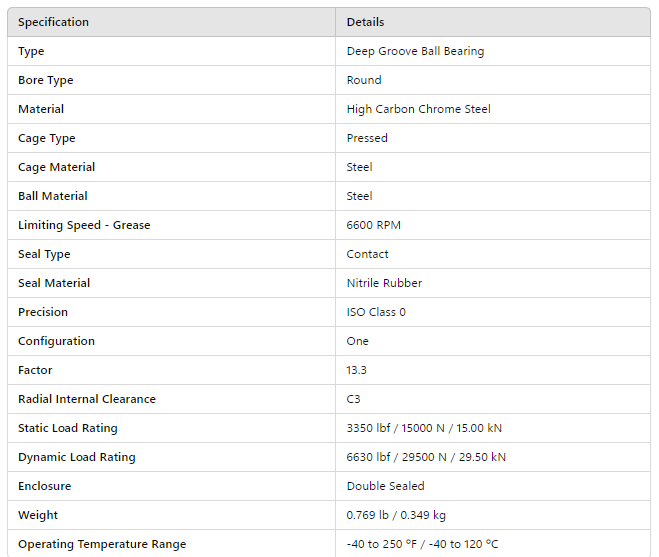Select the Cage Type label

[x=47, y=138]
